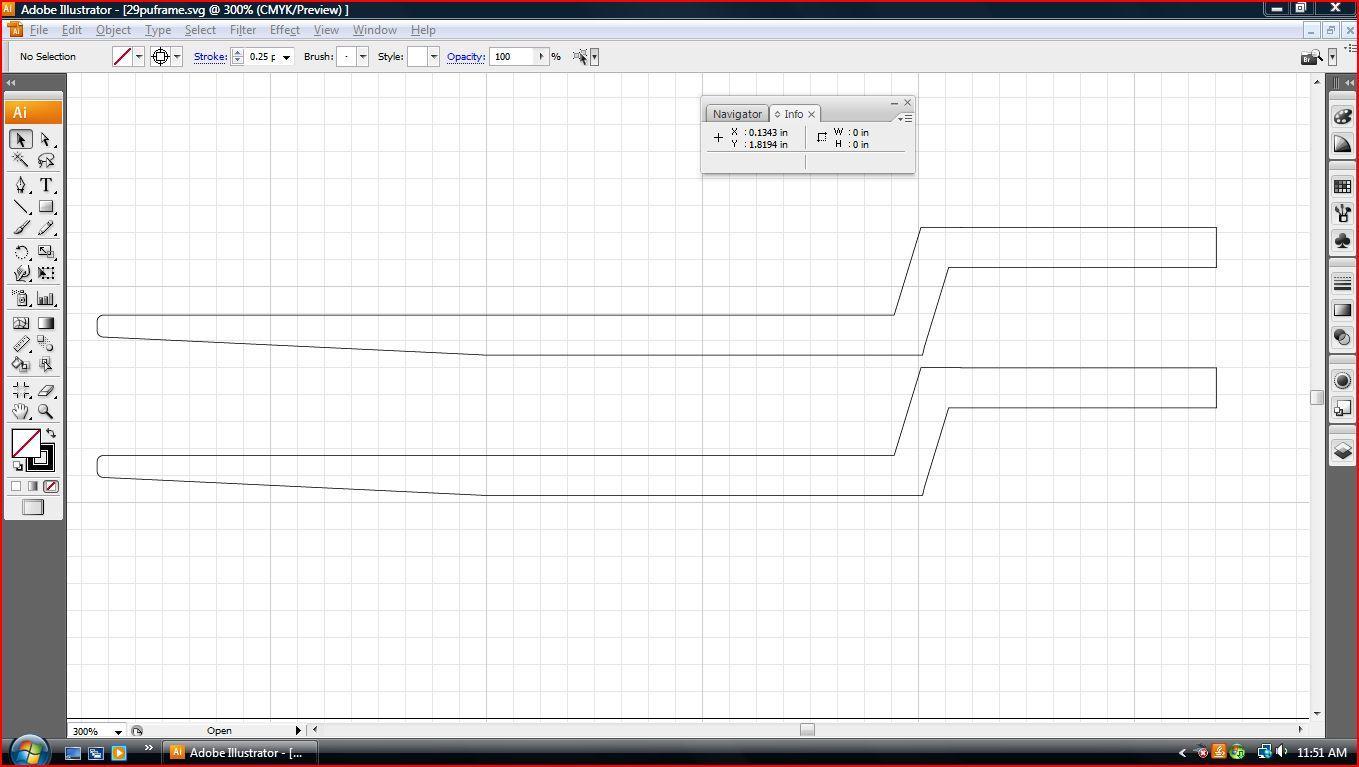Pick the Magic Wand tool
This screenshot has width=1359, height=767.
click(x=21, y=161)
